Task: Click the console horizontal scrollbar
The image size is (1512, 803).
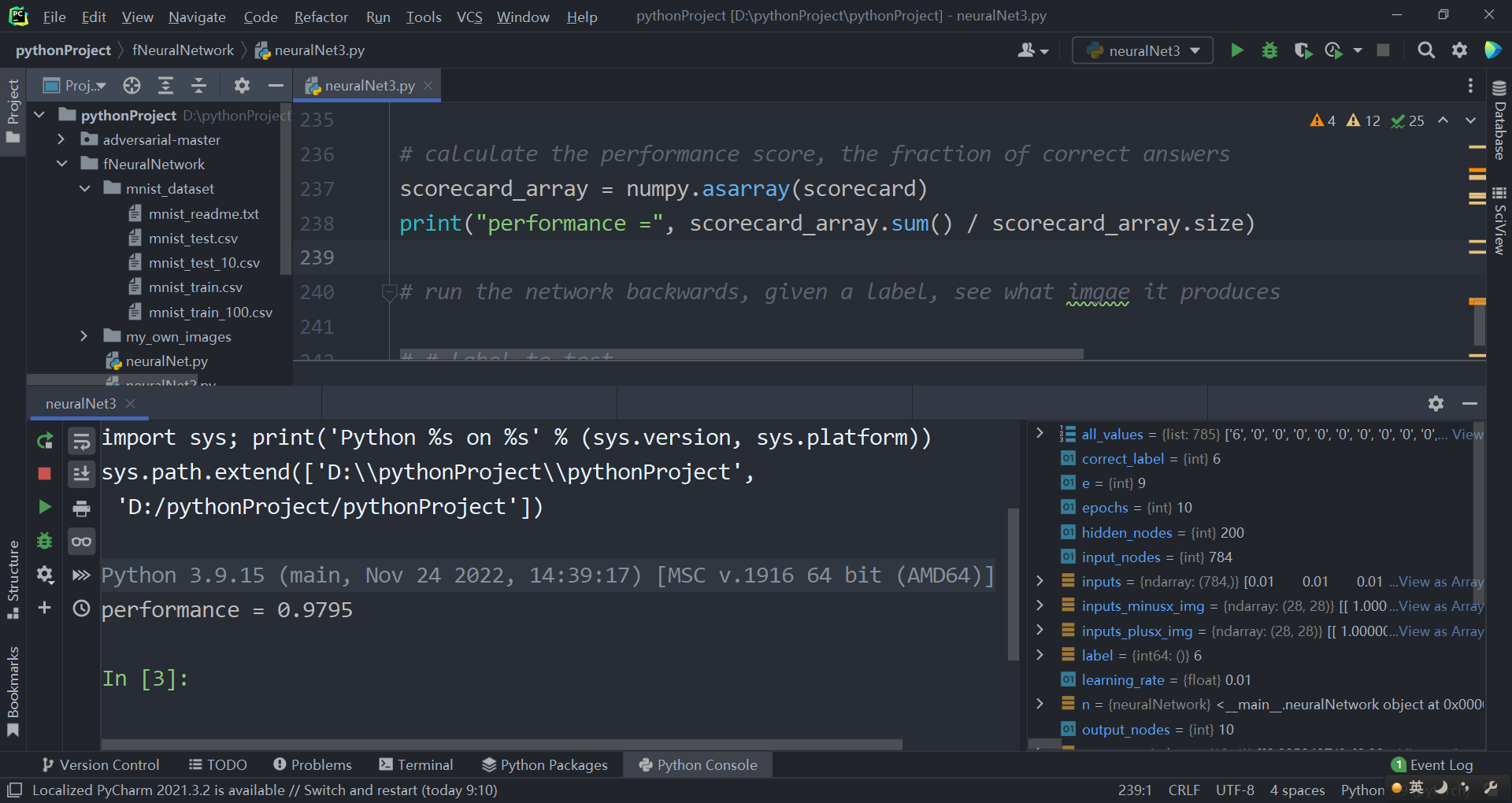Action: [502, 744]
